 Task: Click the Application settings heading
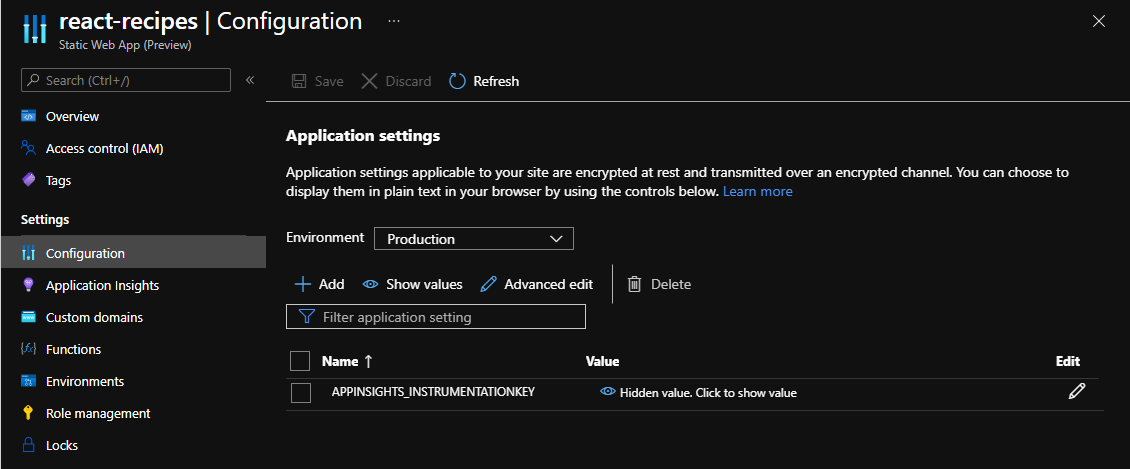coord(363,135)
